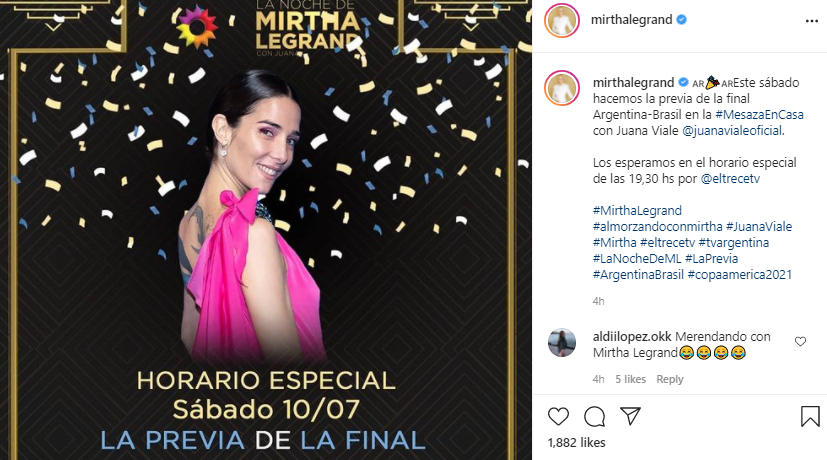Open the #copaamerica2021 hashtag
Viewport: 827px width, 460px height.
pos(740,274)
